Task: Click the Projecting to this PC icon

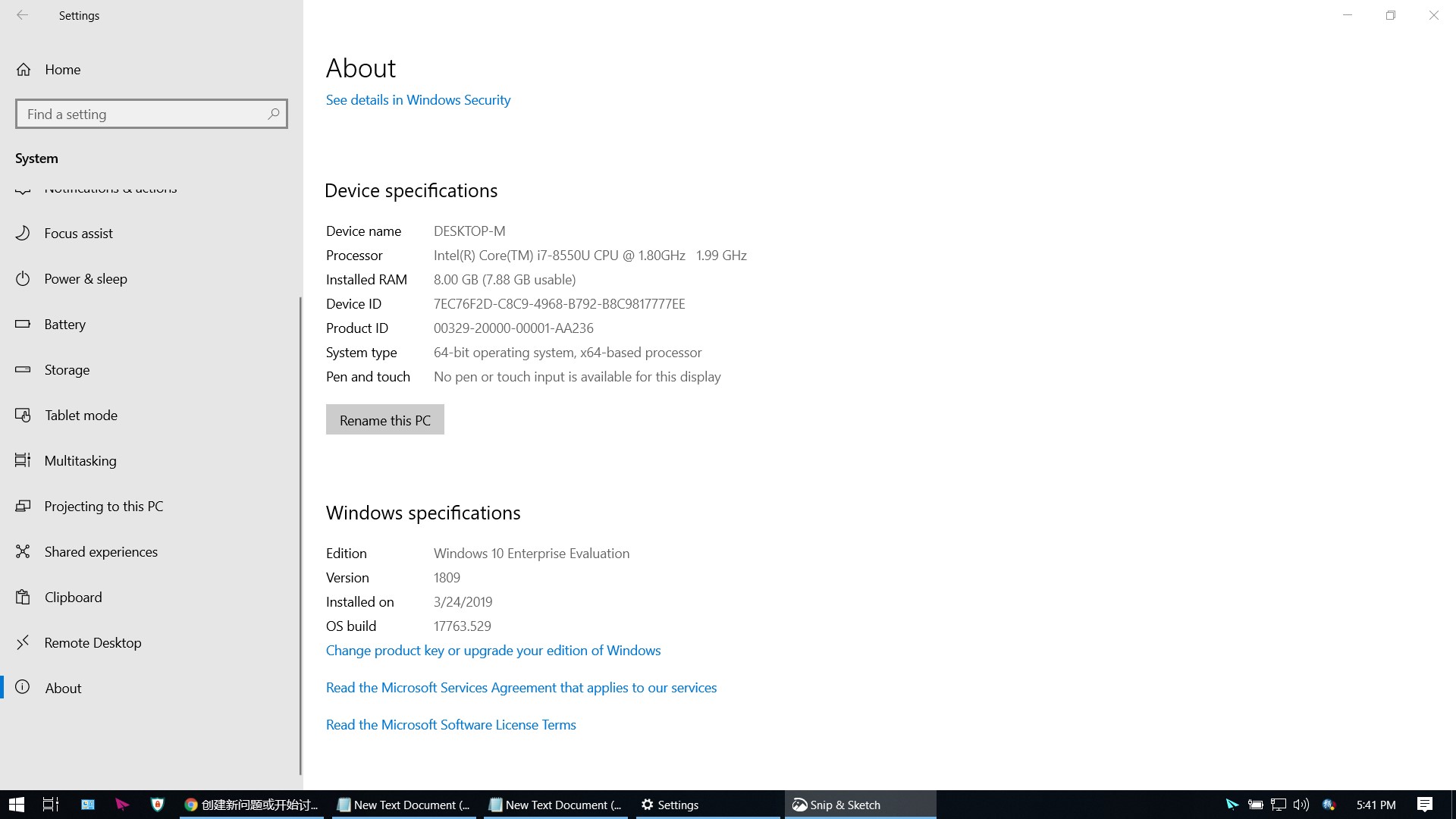Action: tap(23, 506)
